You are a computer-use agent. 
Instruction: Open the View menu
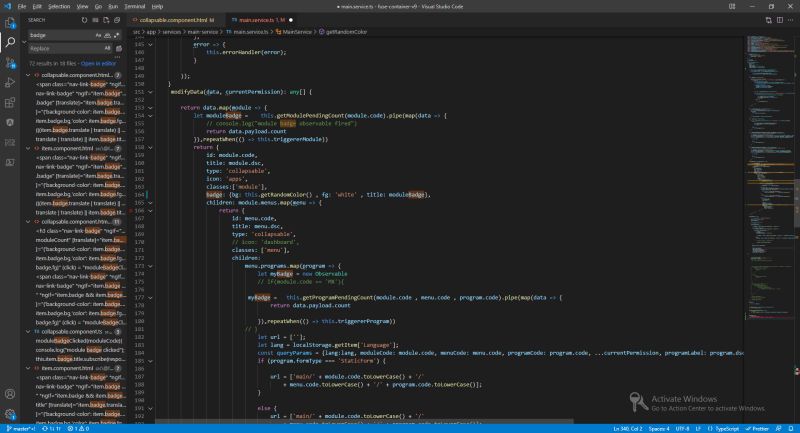click(82, 7)
